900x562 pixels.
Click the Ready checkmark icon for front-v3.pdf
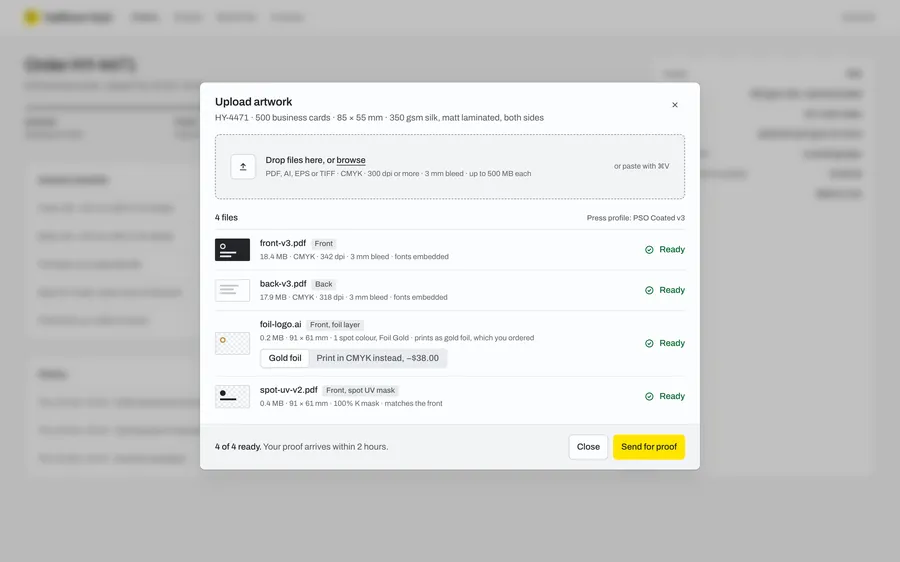pyautogui.click(x=649, y=250)
